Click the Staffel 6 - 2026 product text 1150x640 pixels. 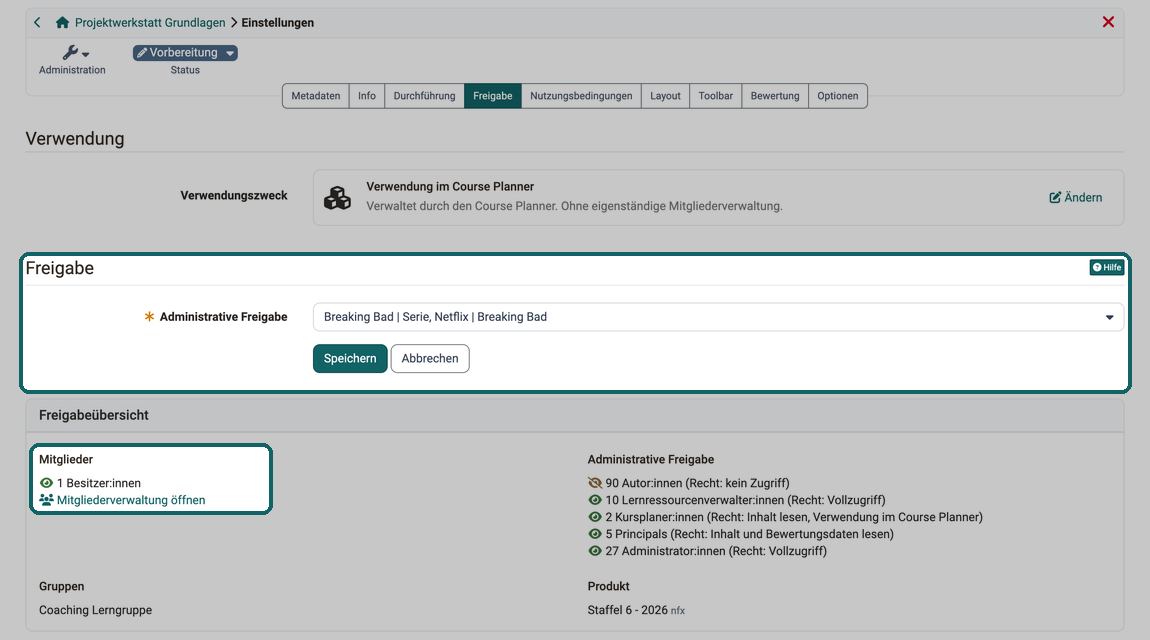[x=628, y=610]
